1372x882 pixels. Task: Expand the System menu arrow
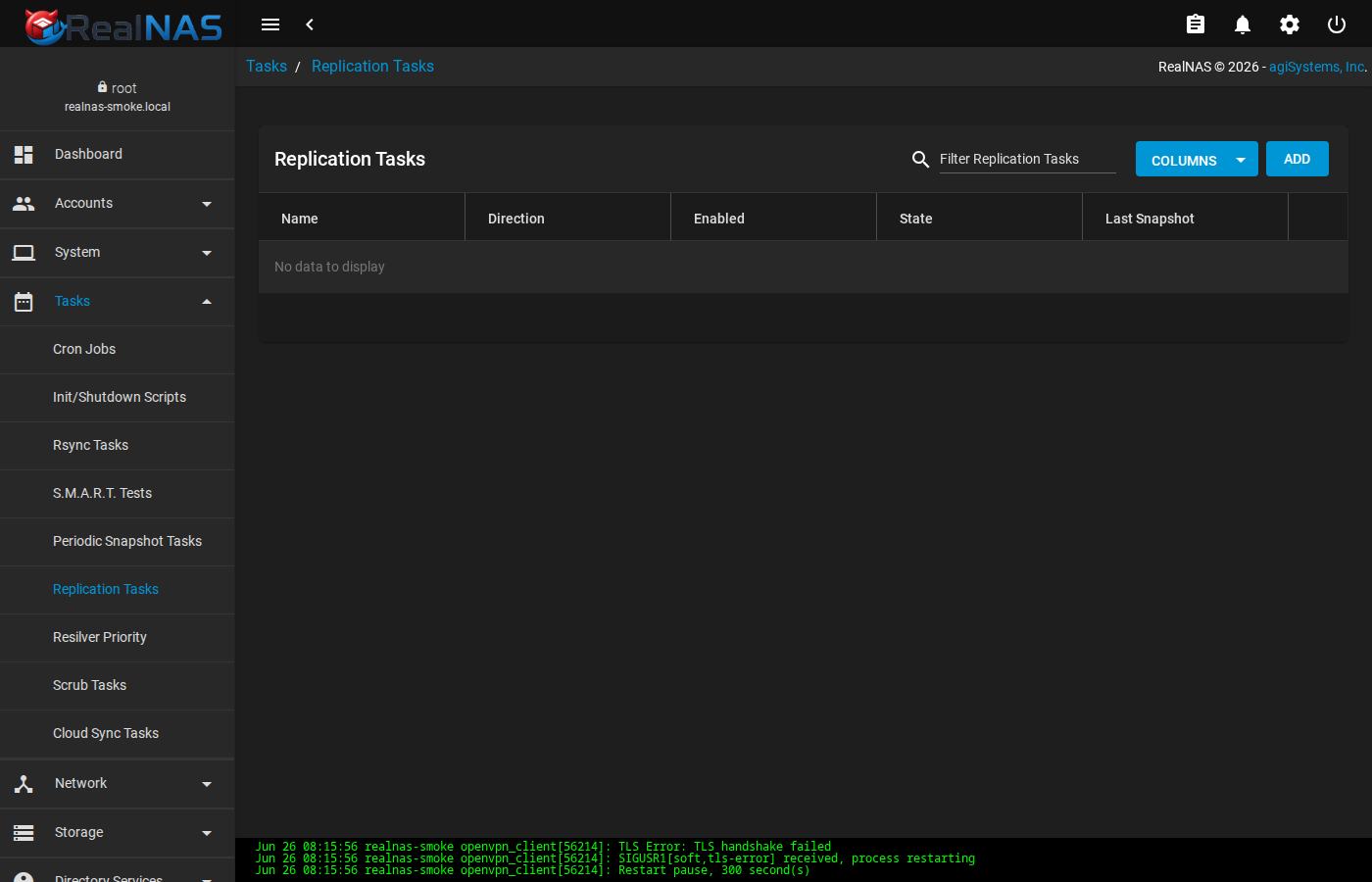point(207,253)
